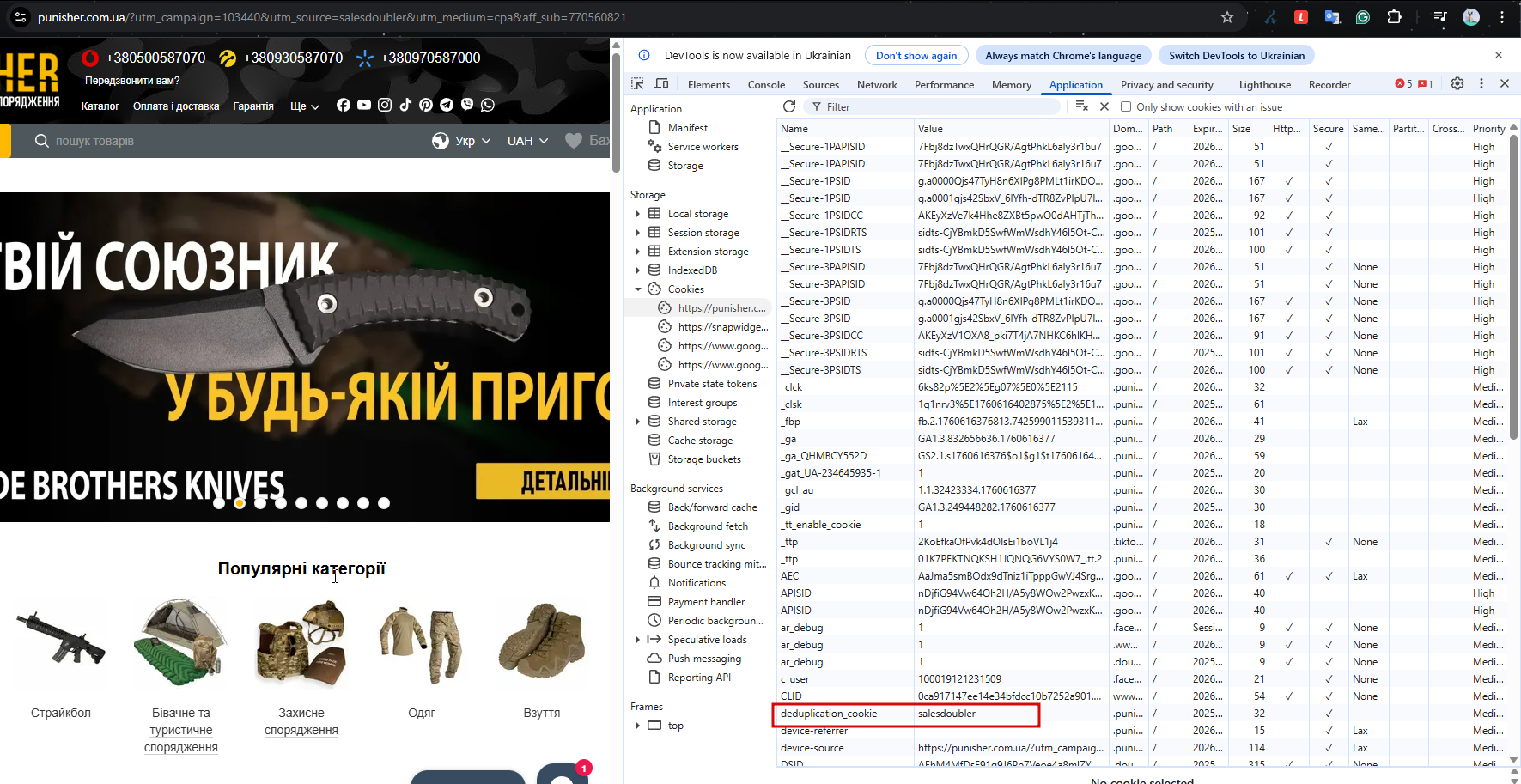Expand the Local storage tree node
Viewport: 1521px width, 784px height.
pyautogui.click(x=637, y=214)
